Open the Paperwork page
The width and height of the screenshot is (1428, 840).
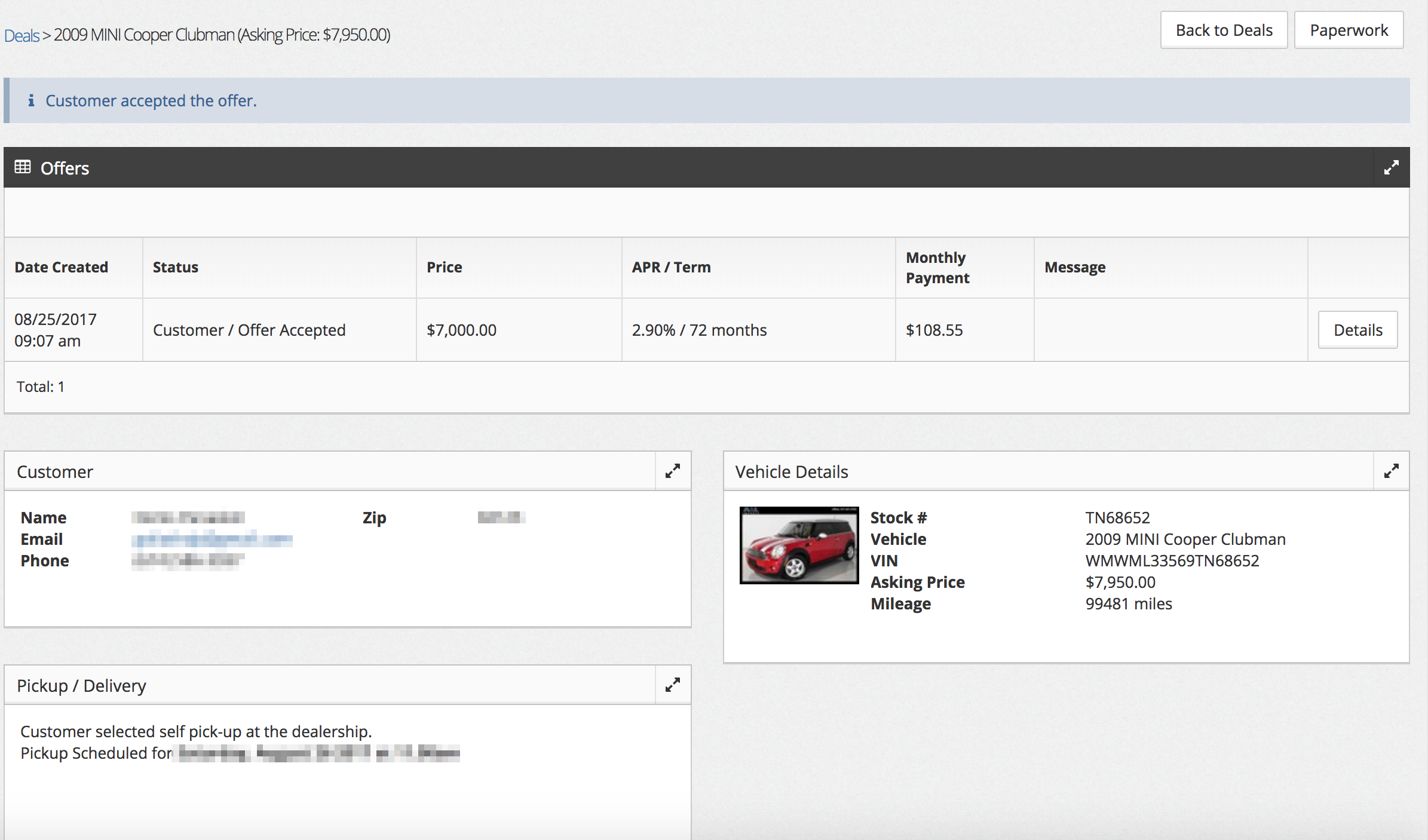click(x=1349, y=29)
